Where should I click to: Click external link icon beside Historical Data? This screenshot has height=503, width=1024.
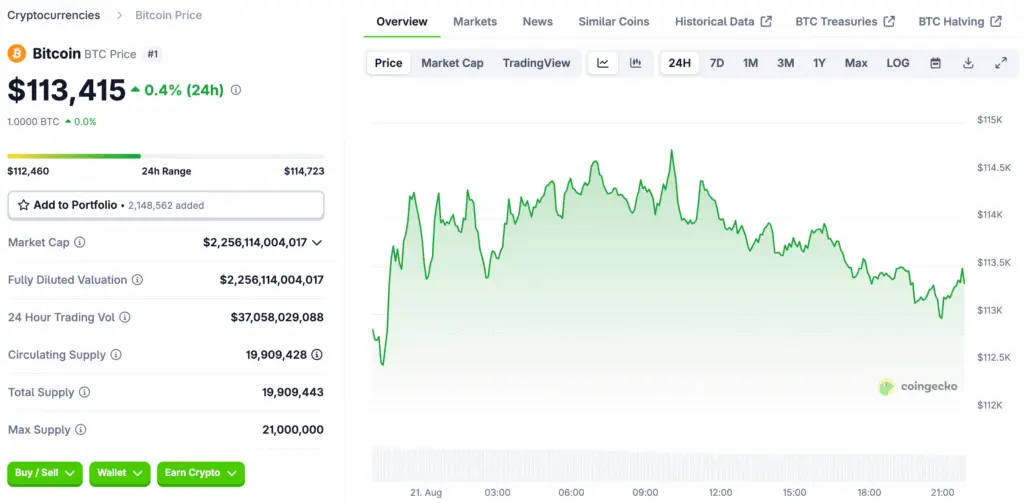click(766, 22)
